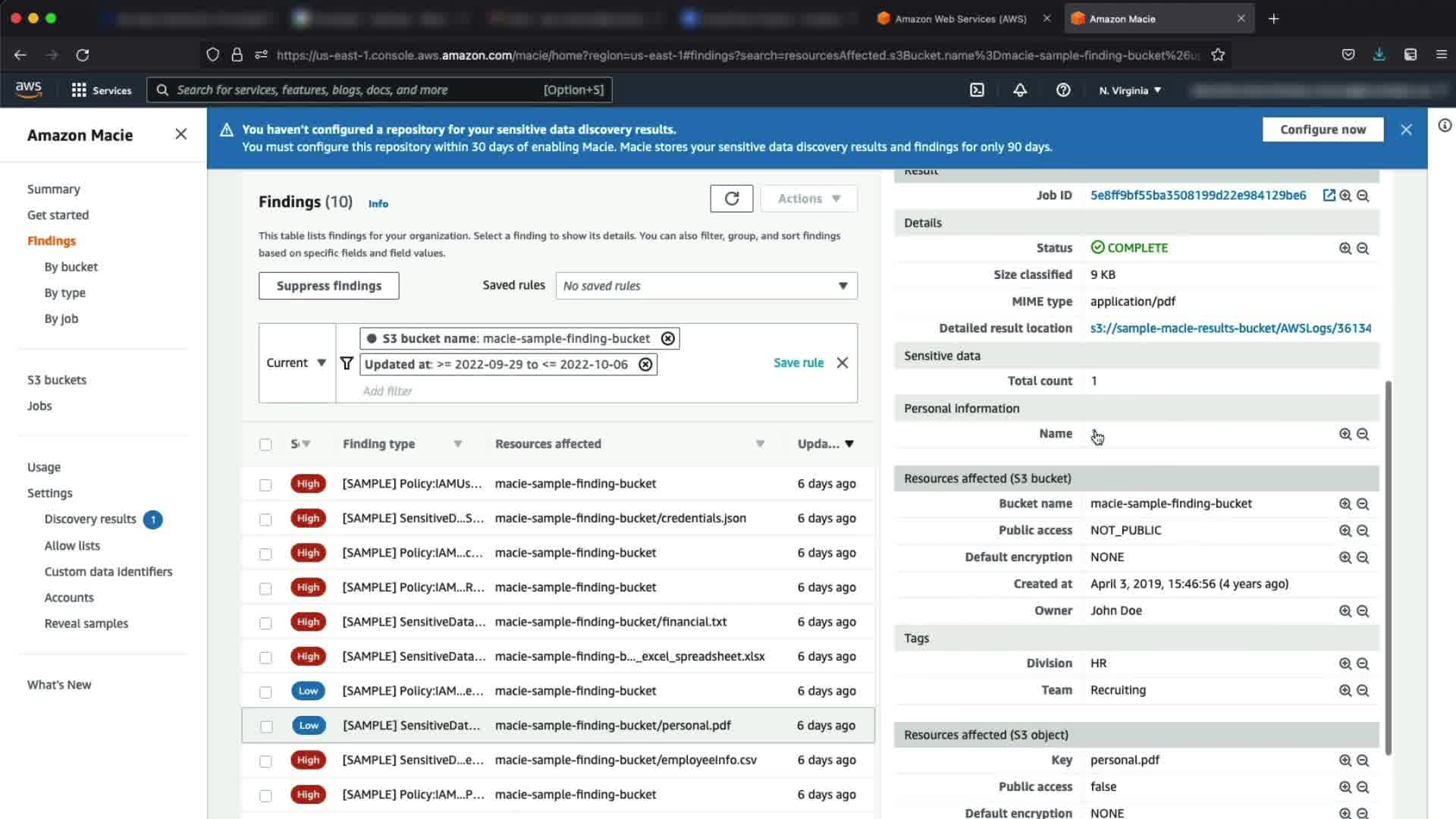Switch to Amazon Web Services browser tab

[960, 19]
